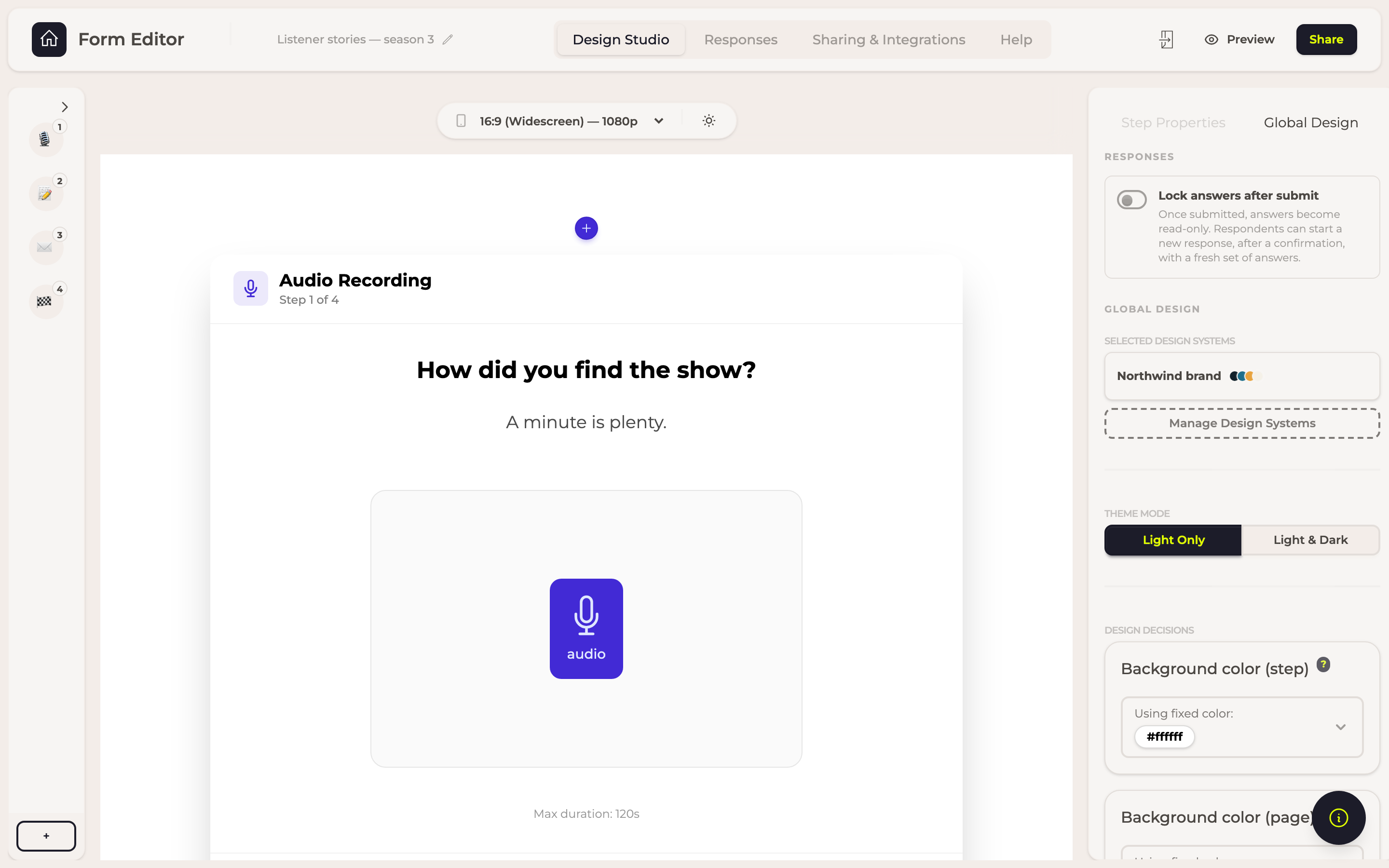The image size is (1389, 868).
Task: Switch to Global Design panel tab
Action: [x=1311, y=122]
